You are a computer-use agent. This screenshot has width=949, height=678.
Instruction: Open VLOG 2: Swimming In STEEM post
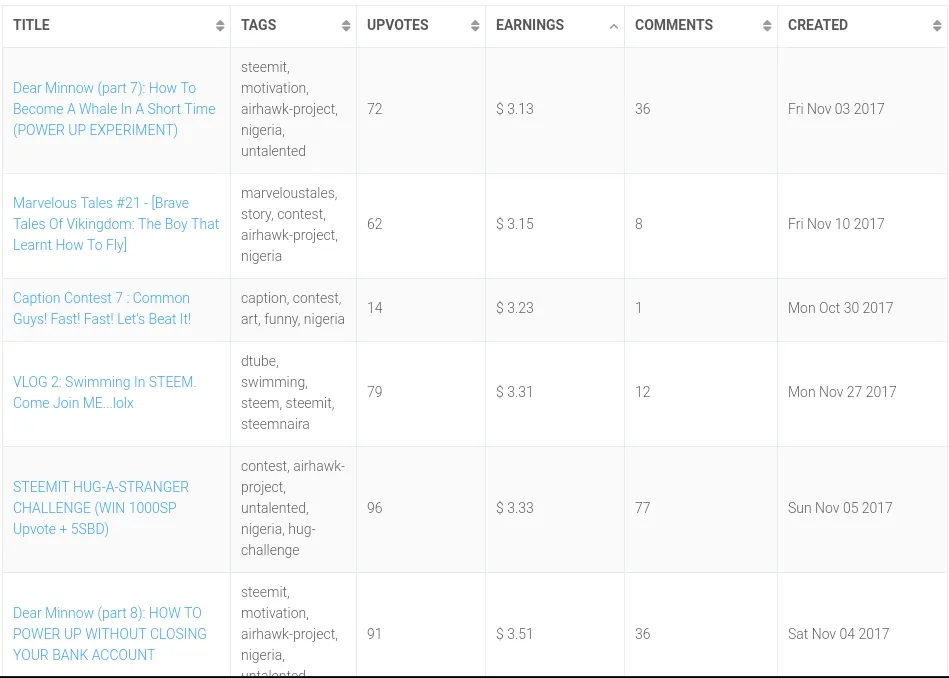[105, 392]
